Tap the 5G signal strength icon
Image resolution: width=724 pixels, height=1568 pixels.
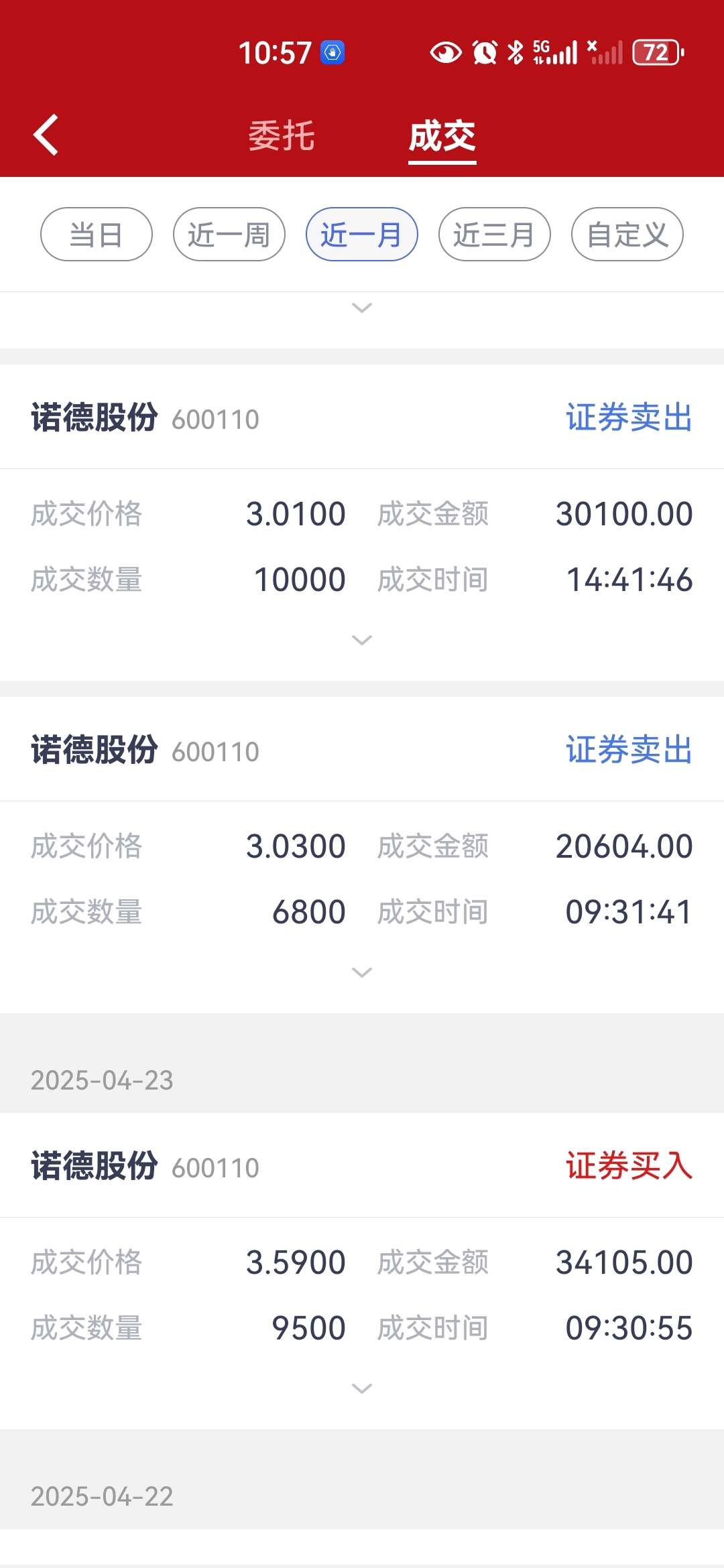[x=555, y=52]
